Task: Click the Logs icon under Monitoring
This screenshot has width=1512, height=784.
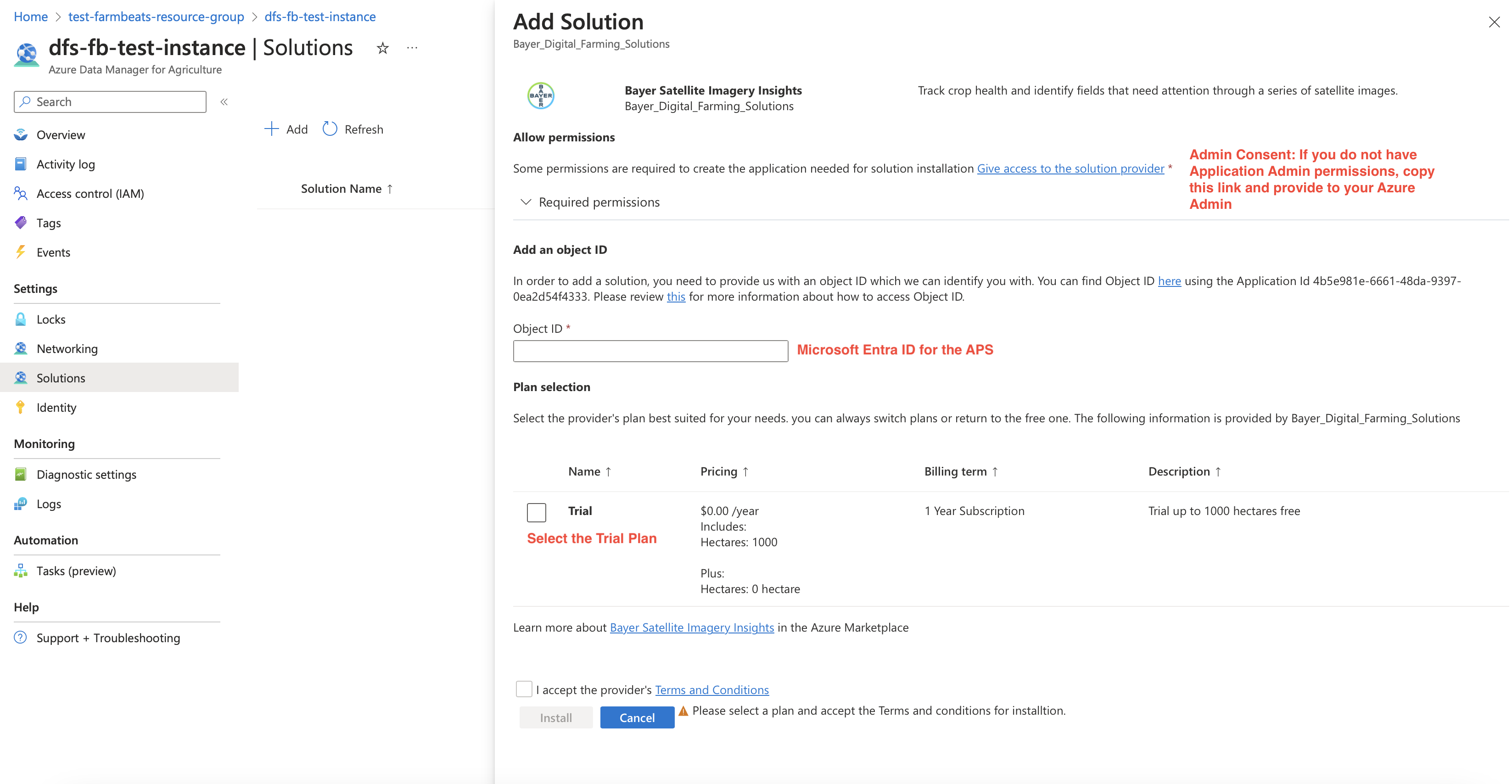Action: (21, 504)
